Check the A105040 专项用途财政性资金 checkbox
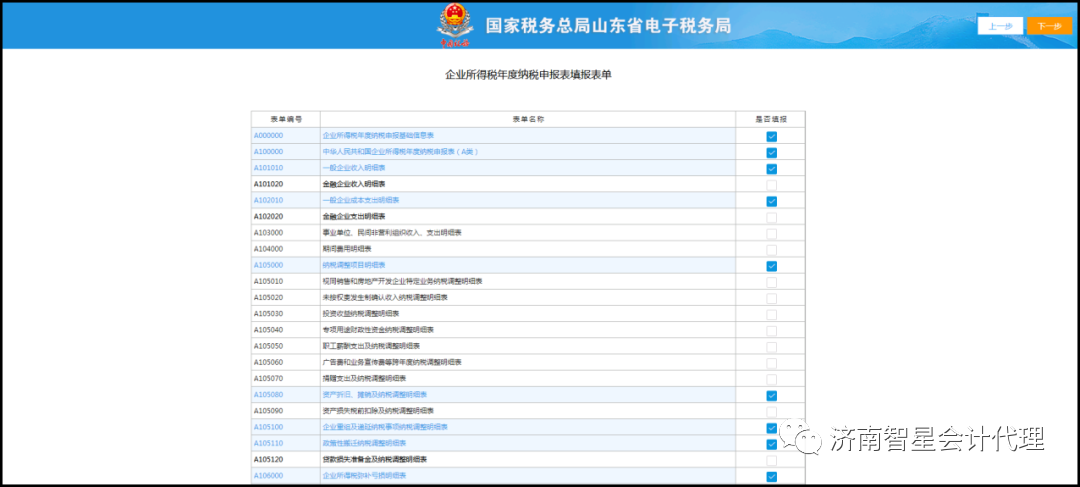 (771, 331)
